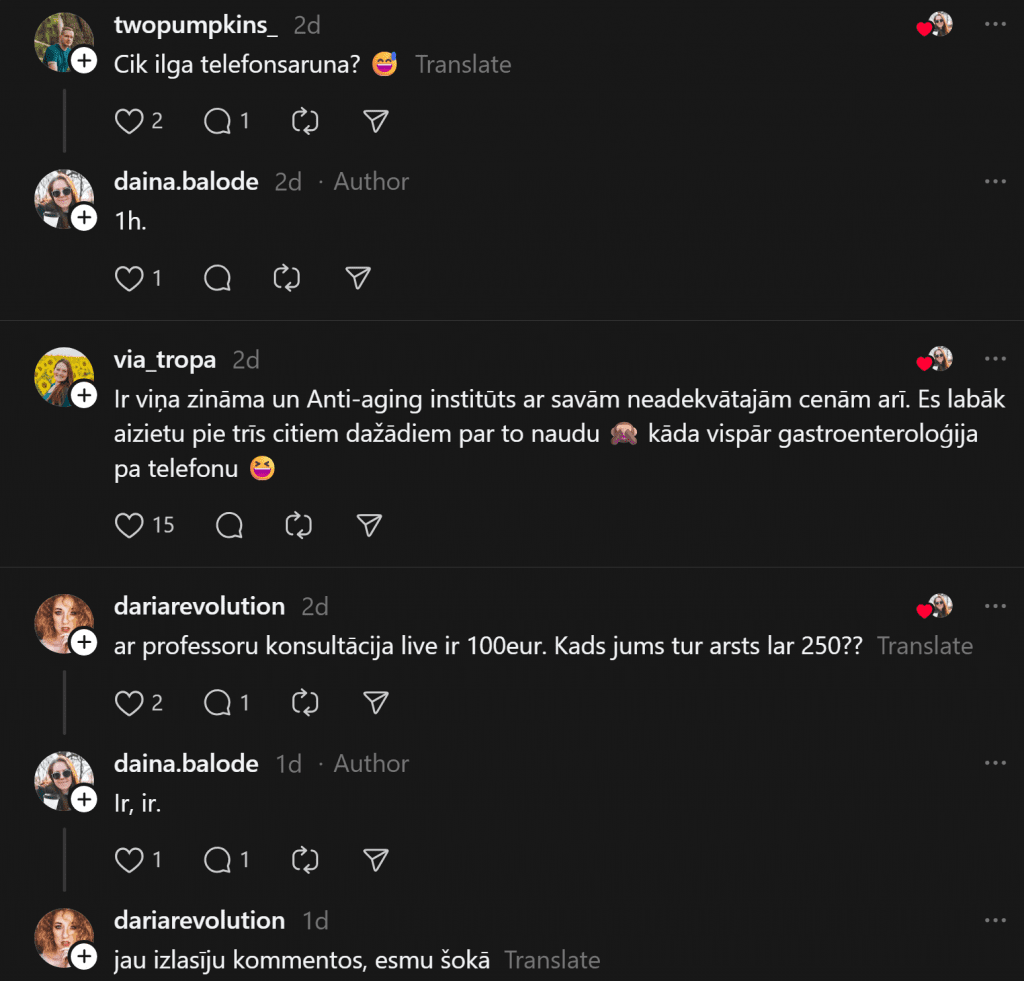Open more options menu on via_tropa's comment
This screenshot has width=1024, height=981.
(x=995, y=359)
